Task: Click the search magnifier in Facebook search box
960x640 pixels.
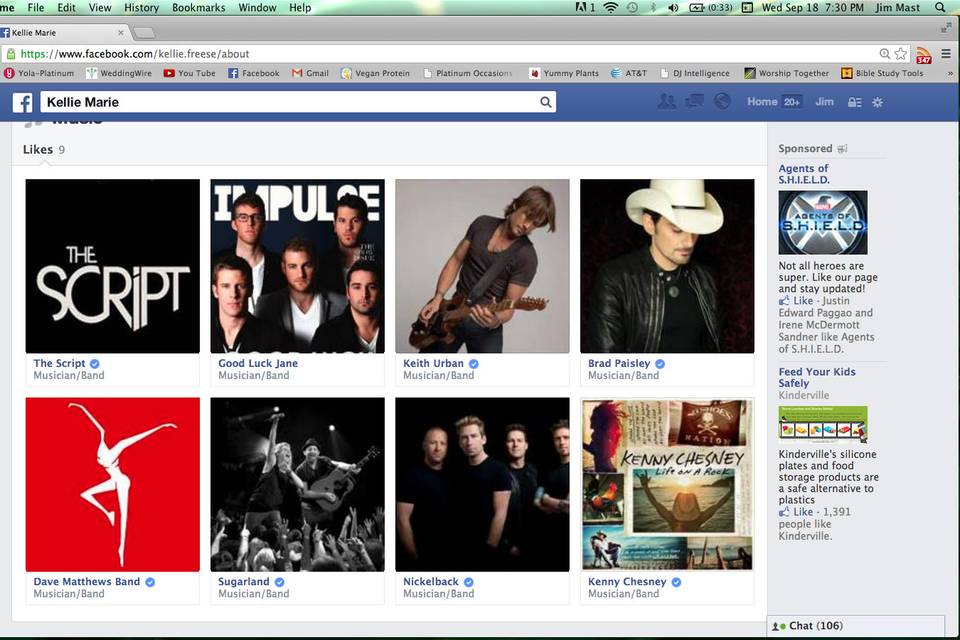Action: coord(546,102)
